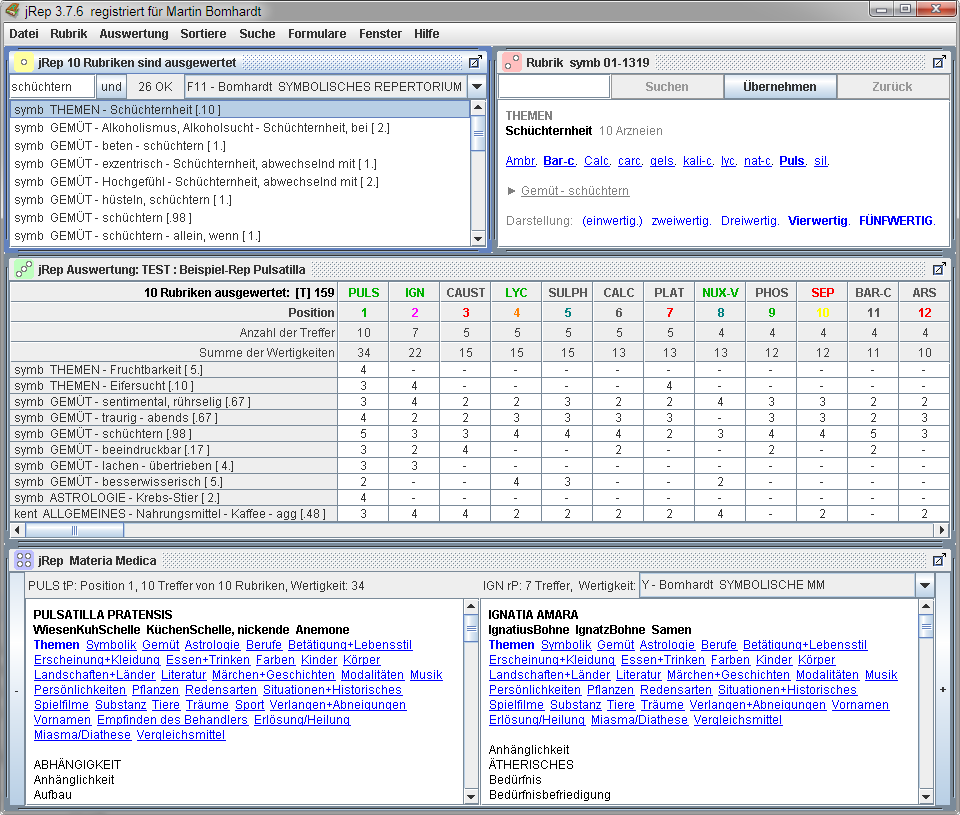Maximize the Materia Medica panel
960x815 pixels.
(939, 560)
